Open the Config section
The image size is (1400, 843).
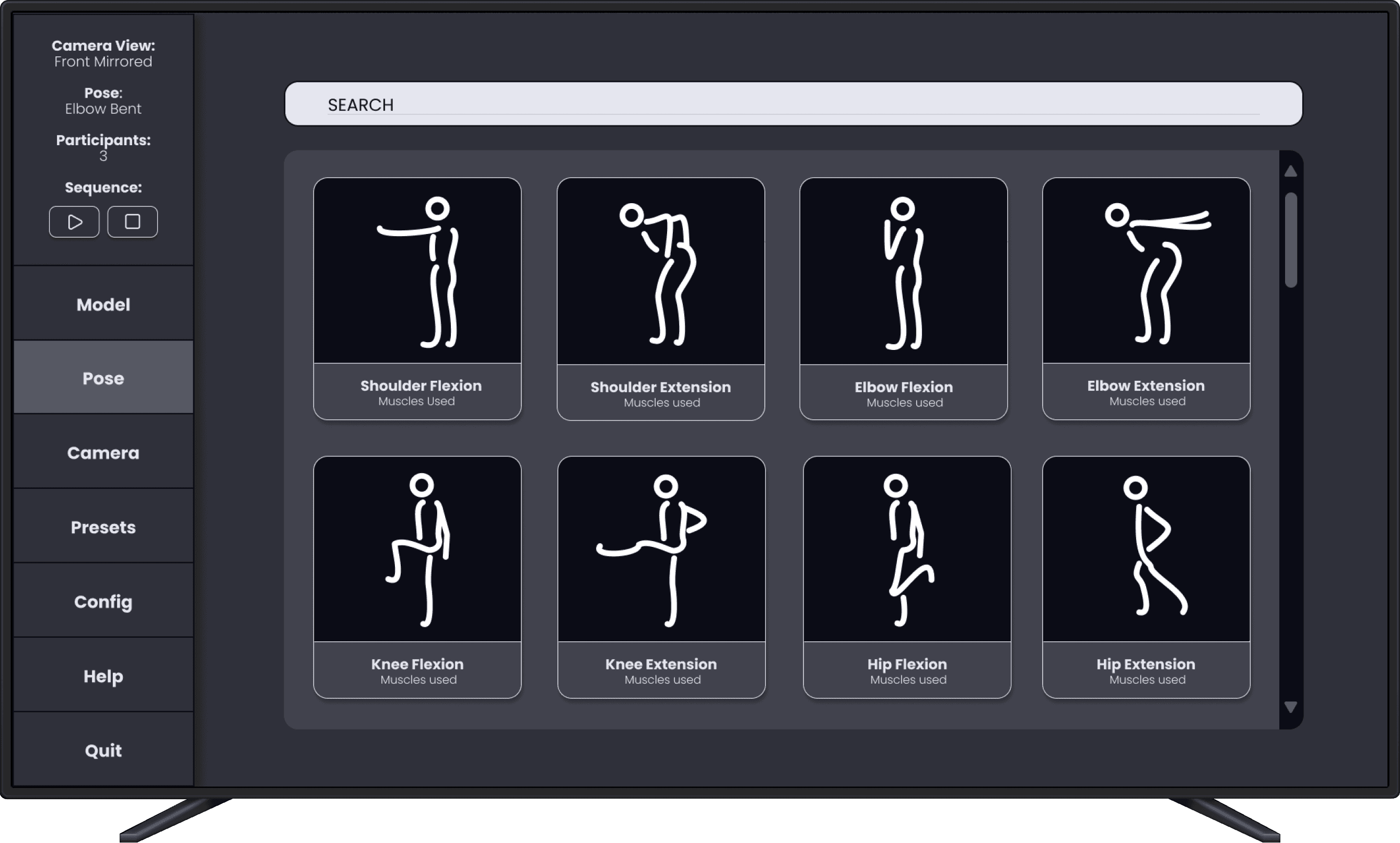click(103, 602)
